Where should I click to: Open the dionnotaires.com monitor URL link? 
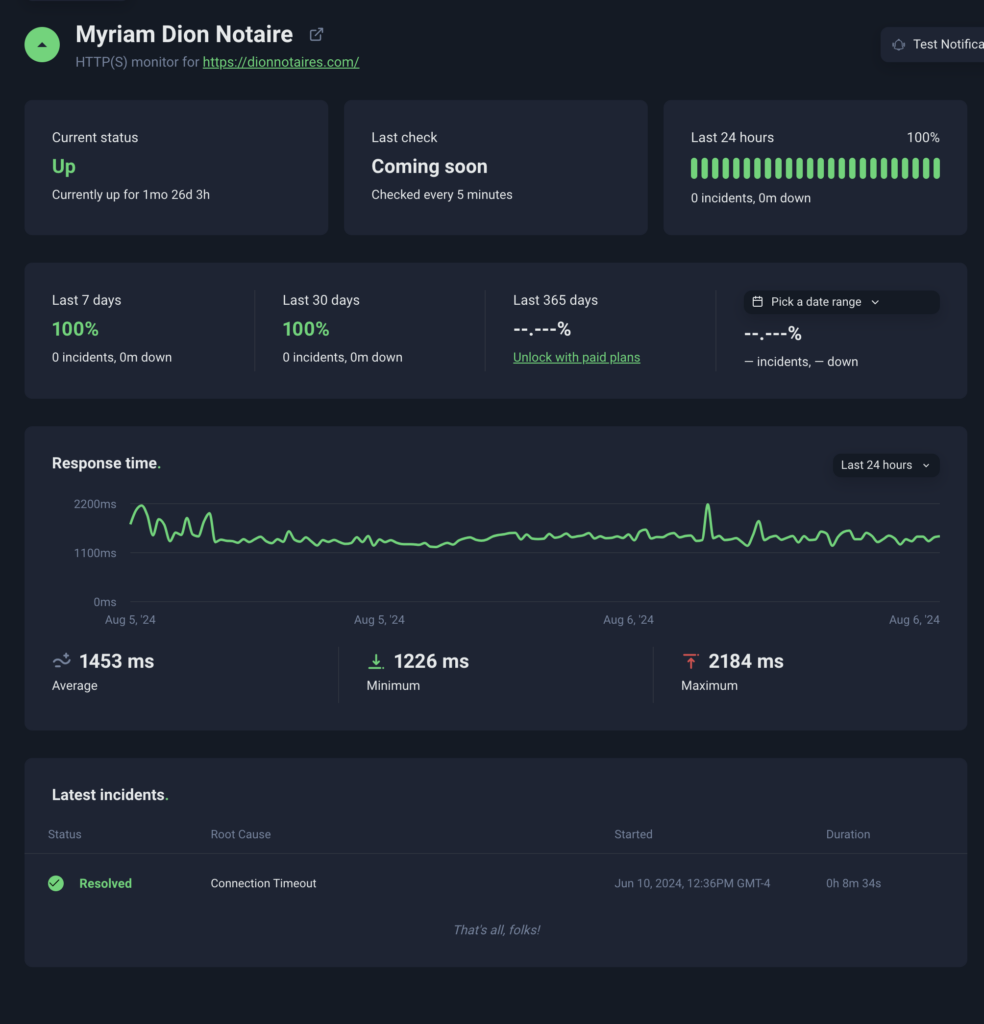(x=280, y=62)
